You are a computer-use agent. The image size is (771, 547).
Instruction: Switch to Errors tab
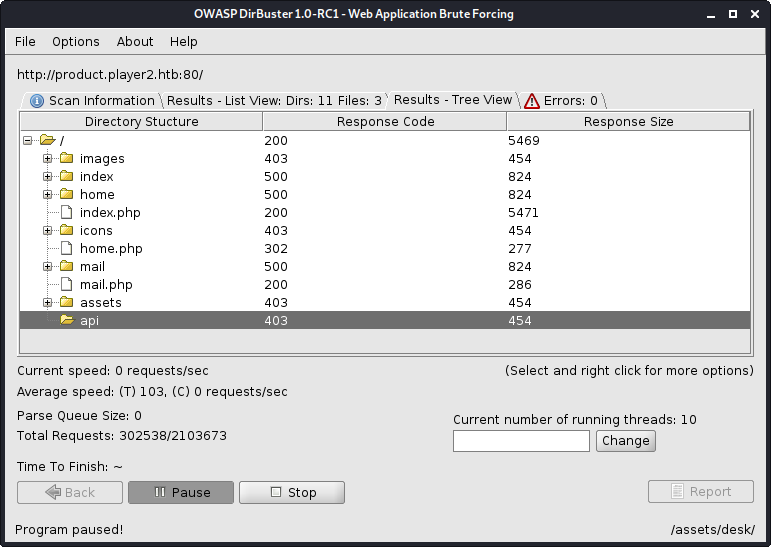[562, 100]
